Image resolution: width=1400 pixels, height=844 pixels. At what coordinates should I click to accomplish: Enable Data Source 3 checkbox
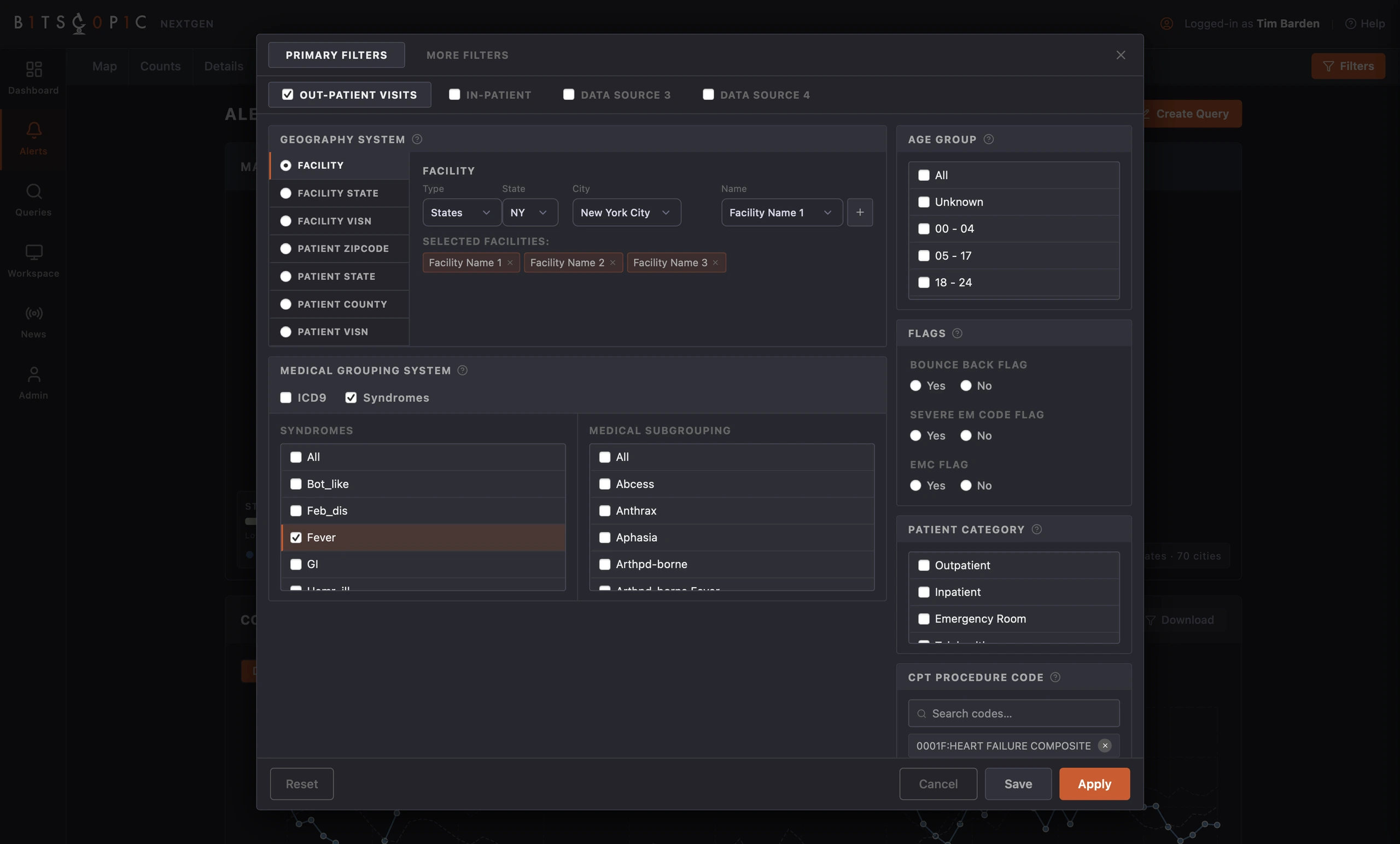569,95
